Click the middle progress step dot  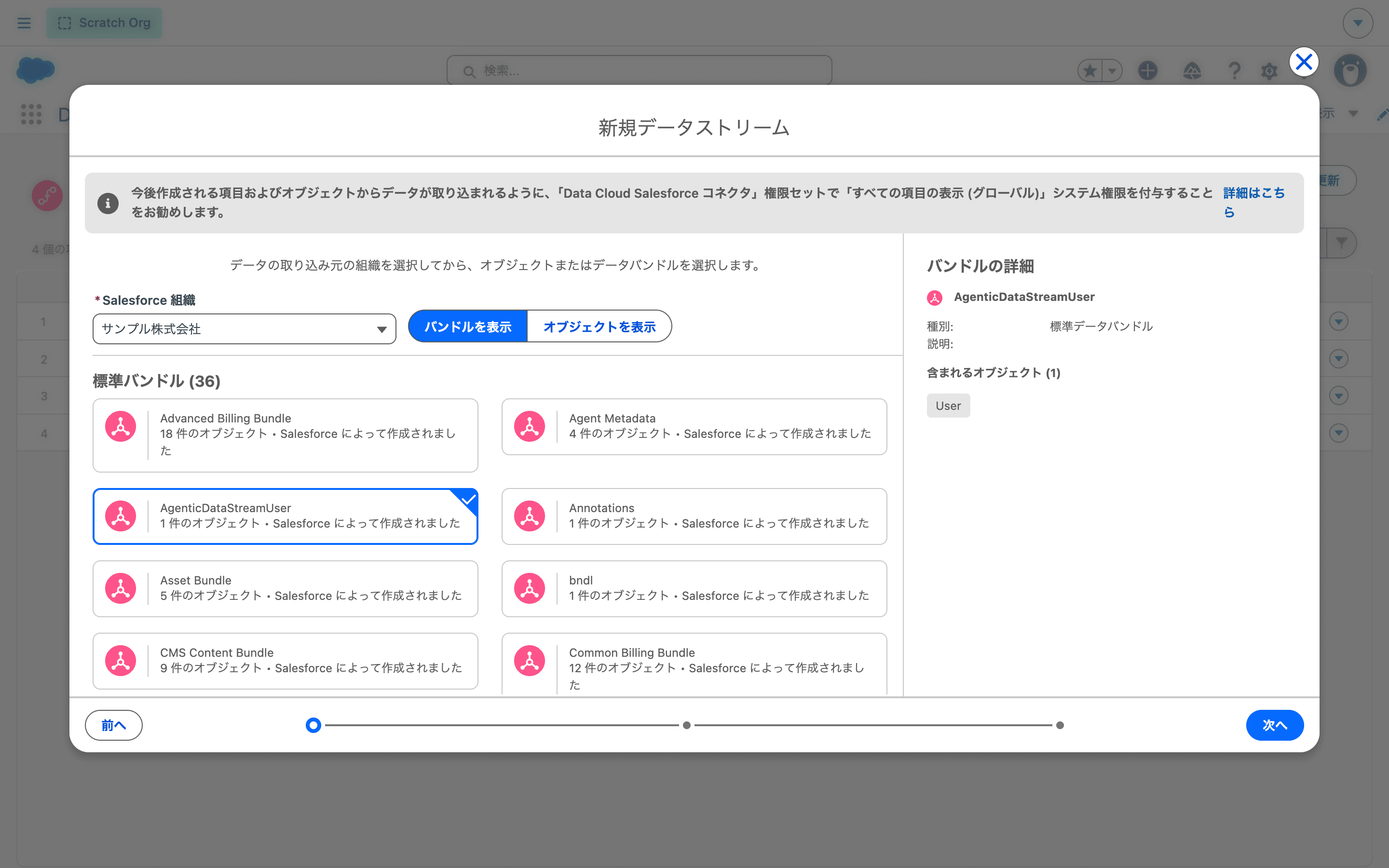686,725
